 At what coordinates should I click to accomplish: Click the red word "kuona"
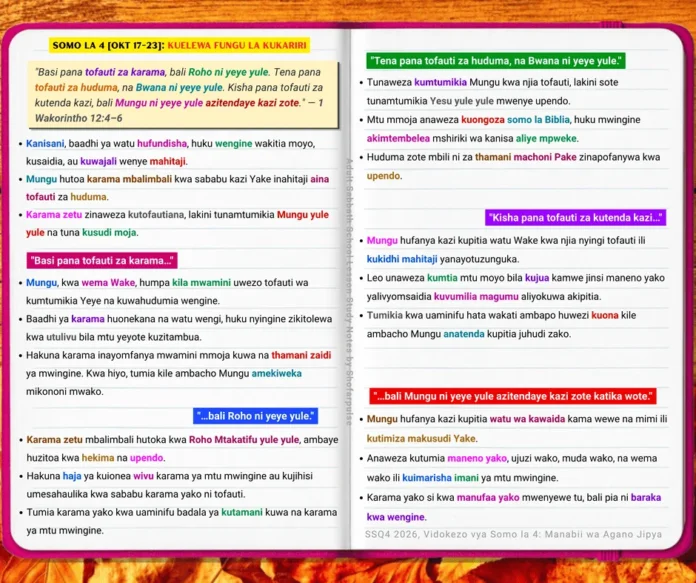click(x=605, y=315)
